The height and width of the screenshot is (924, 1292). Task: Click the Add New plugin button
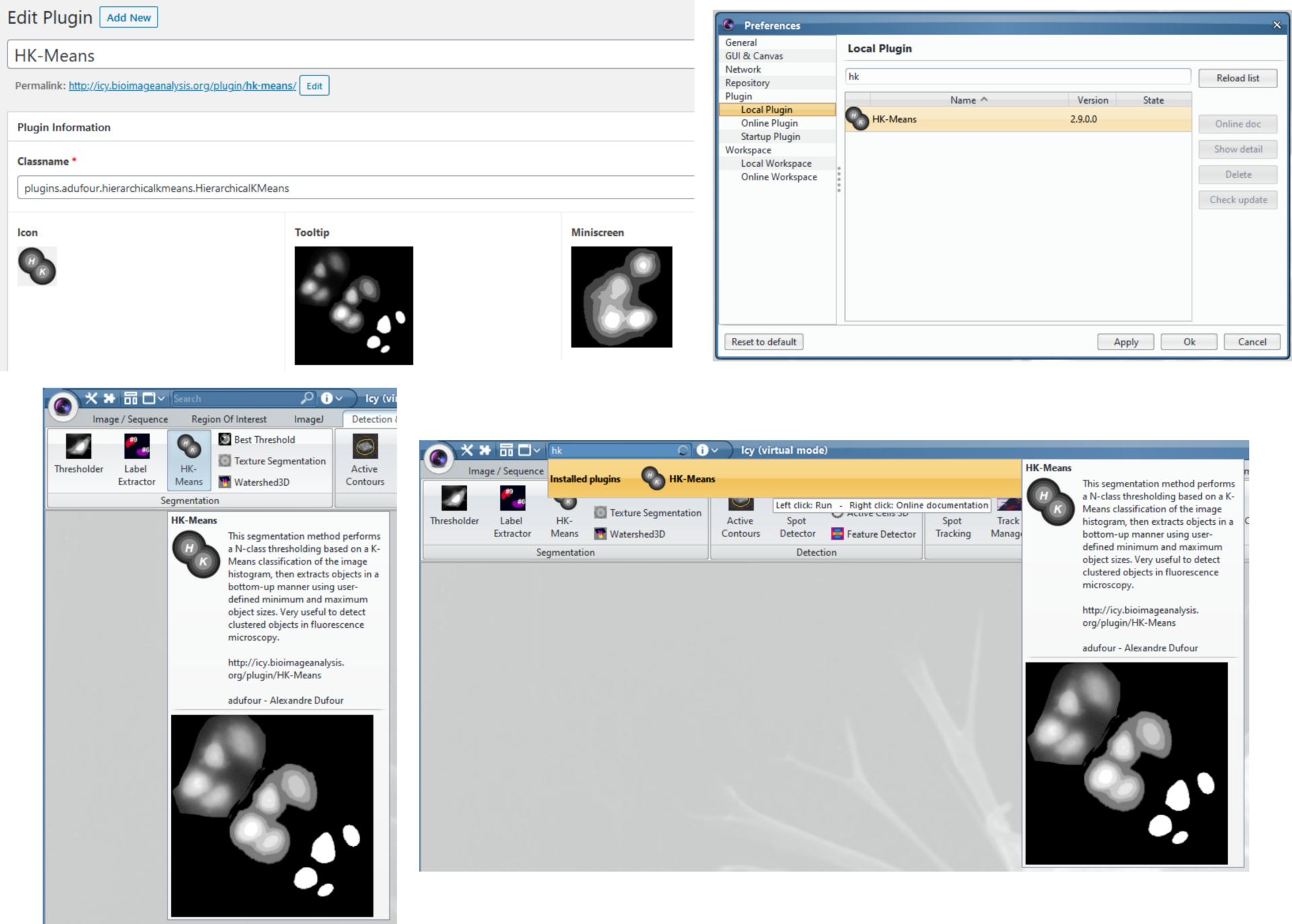[129, 17]
